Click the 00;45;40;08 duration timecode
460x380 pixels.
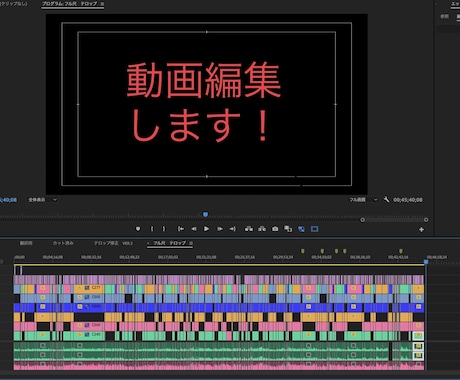pos(408,200)
